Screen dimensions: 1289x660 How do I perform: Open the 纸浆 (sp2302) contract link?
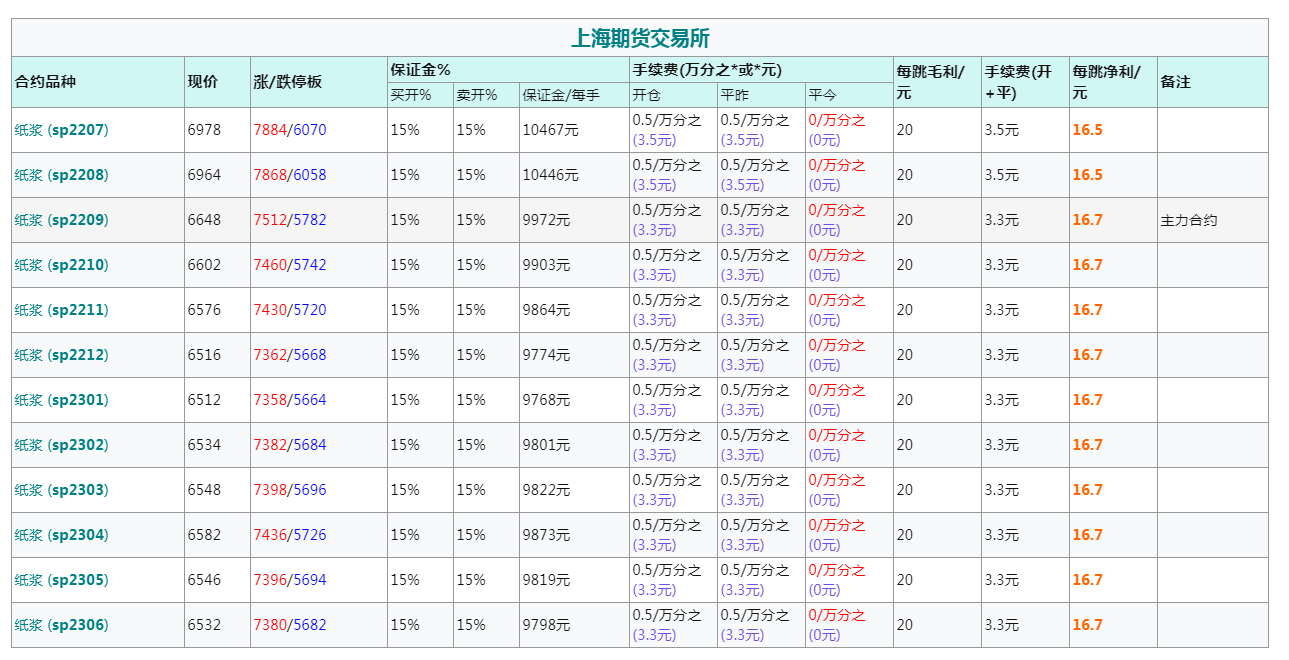(x=61, y=445)
